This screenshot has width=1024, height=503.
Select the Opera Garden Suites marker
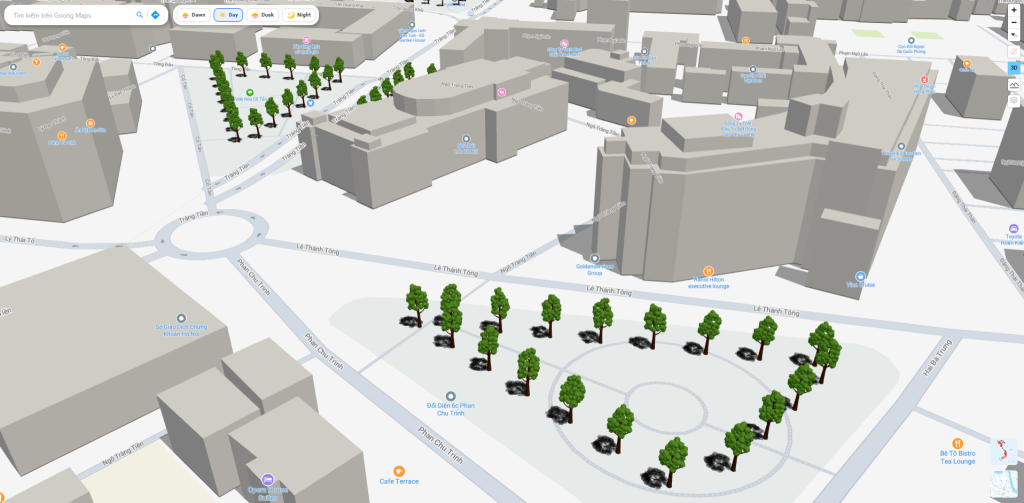tap(267, 479)
